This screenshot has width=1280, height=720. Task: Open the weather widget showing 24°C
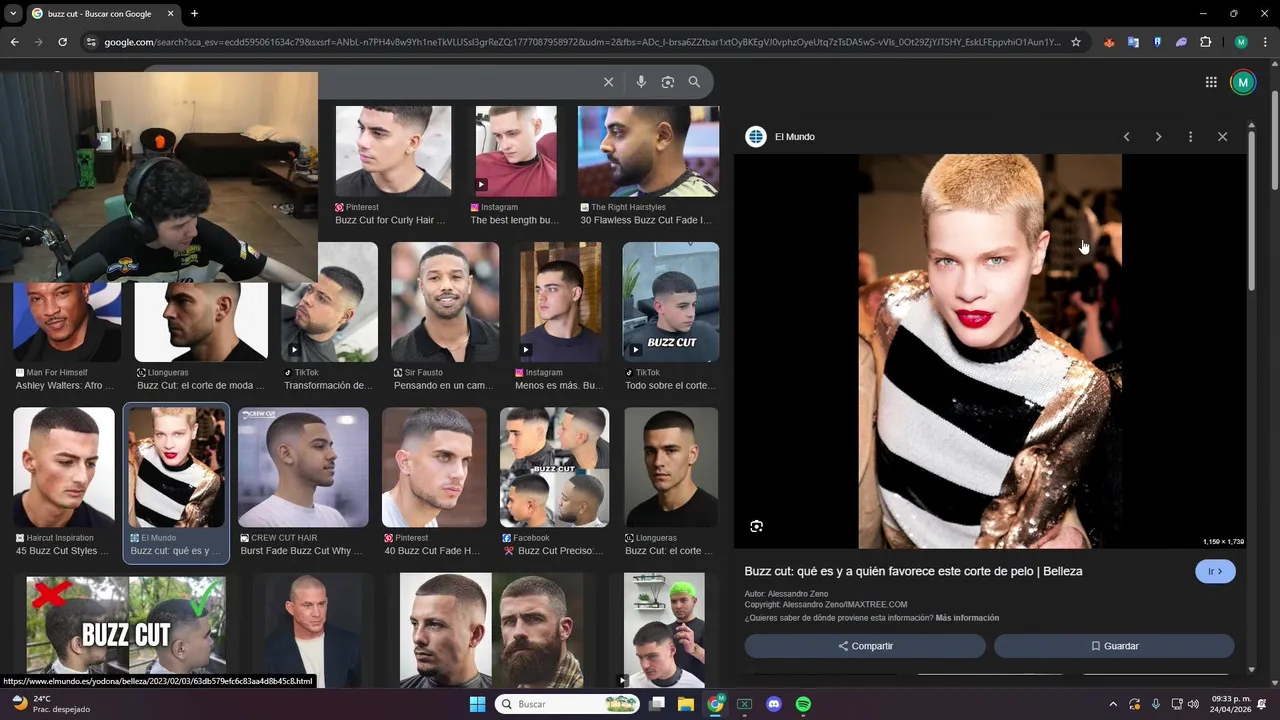coord(50,704)
